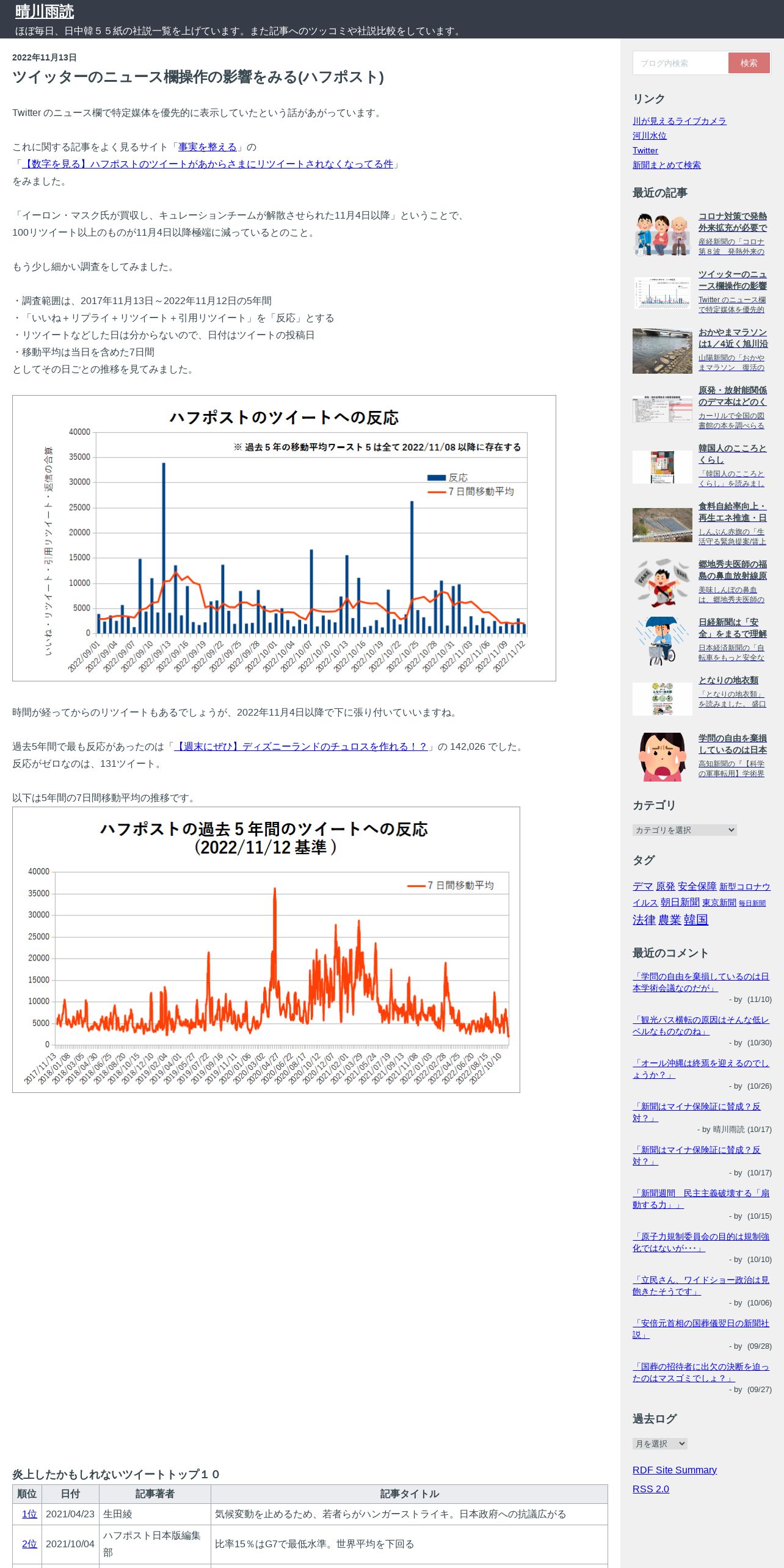The image size is (784, 1568).
Task: Select the 原発 tag
Action: coord(666,886)
